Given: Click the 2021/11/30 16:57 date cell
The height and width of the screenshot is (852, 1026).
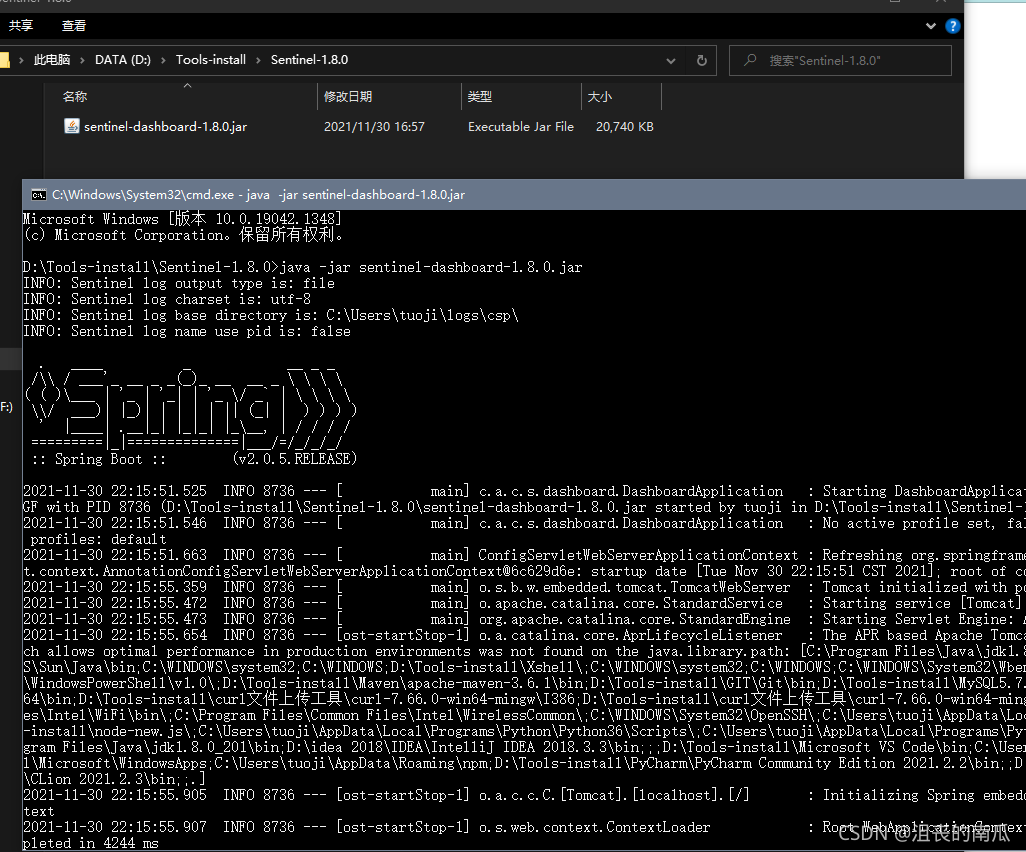Looking at the screenshot, I should (x=374, y=126).
